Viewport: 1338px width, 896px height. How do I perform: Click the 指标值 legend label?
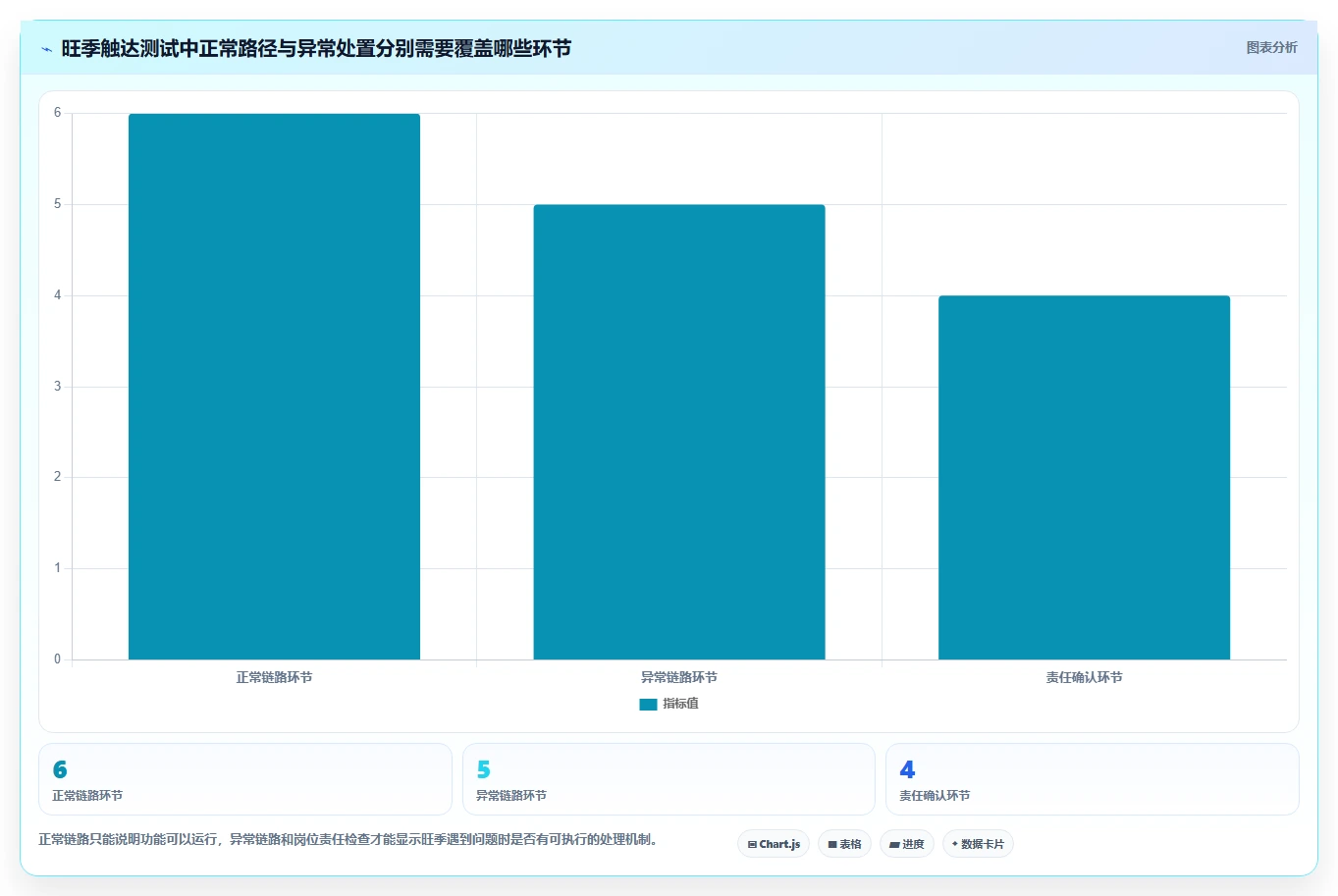click(x=680, y=704)
